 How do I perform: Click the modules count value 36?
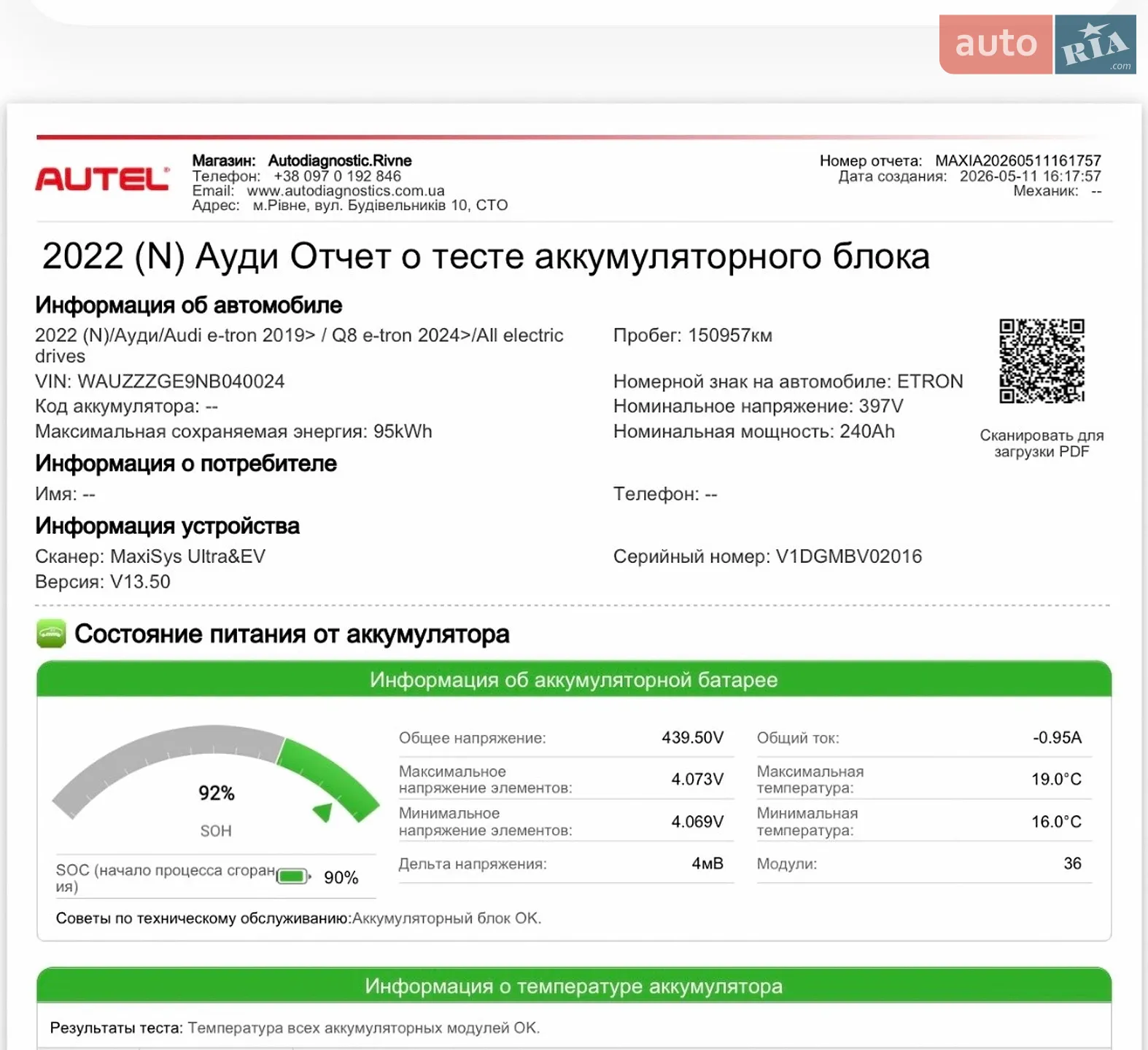[1072, 863]
